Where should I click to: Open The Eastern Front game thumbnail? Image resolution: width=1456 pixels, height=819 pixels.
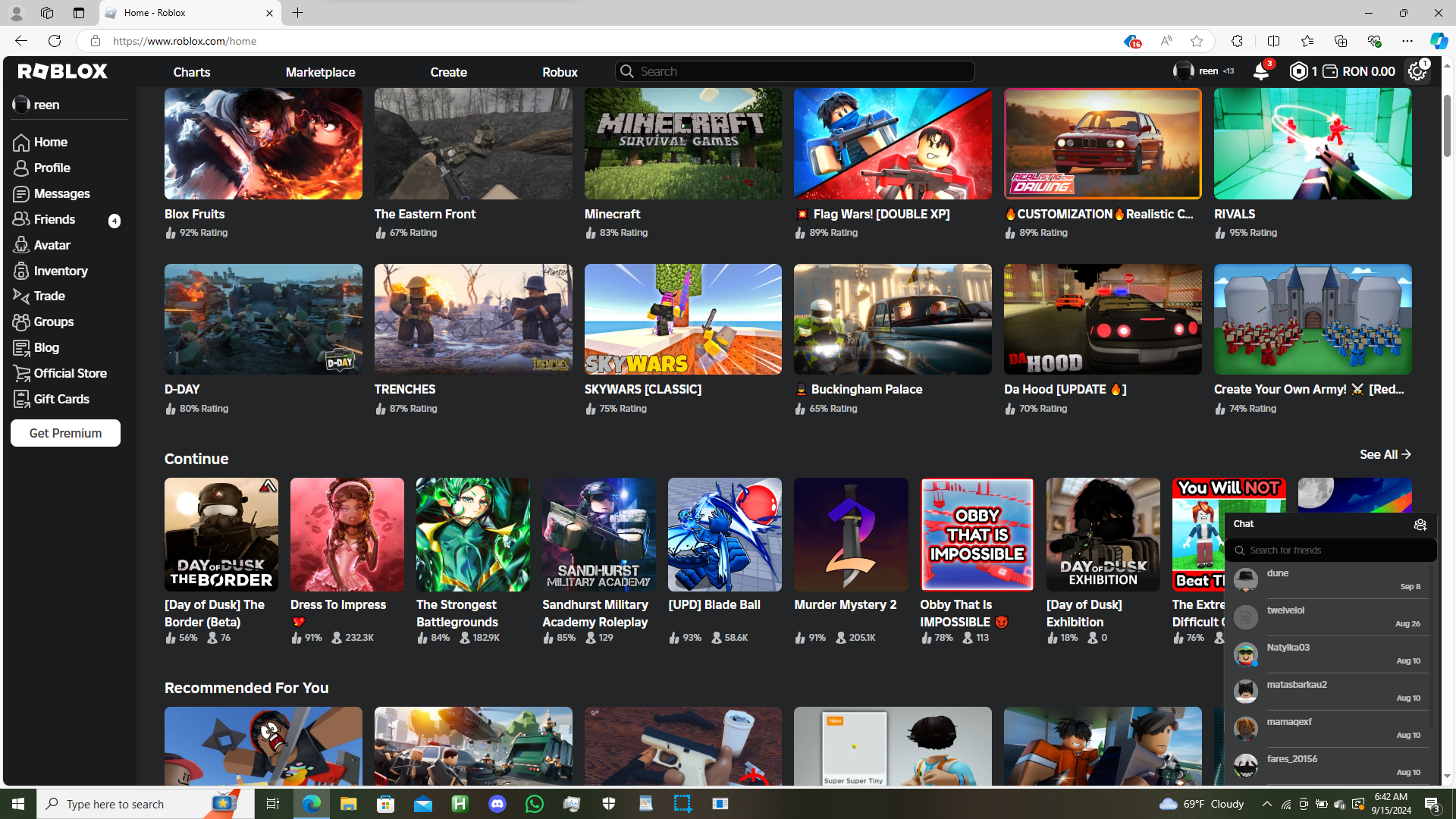[x=473, y=144]
